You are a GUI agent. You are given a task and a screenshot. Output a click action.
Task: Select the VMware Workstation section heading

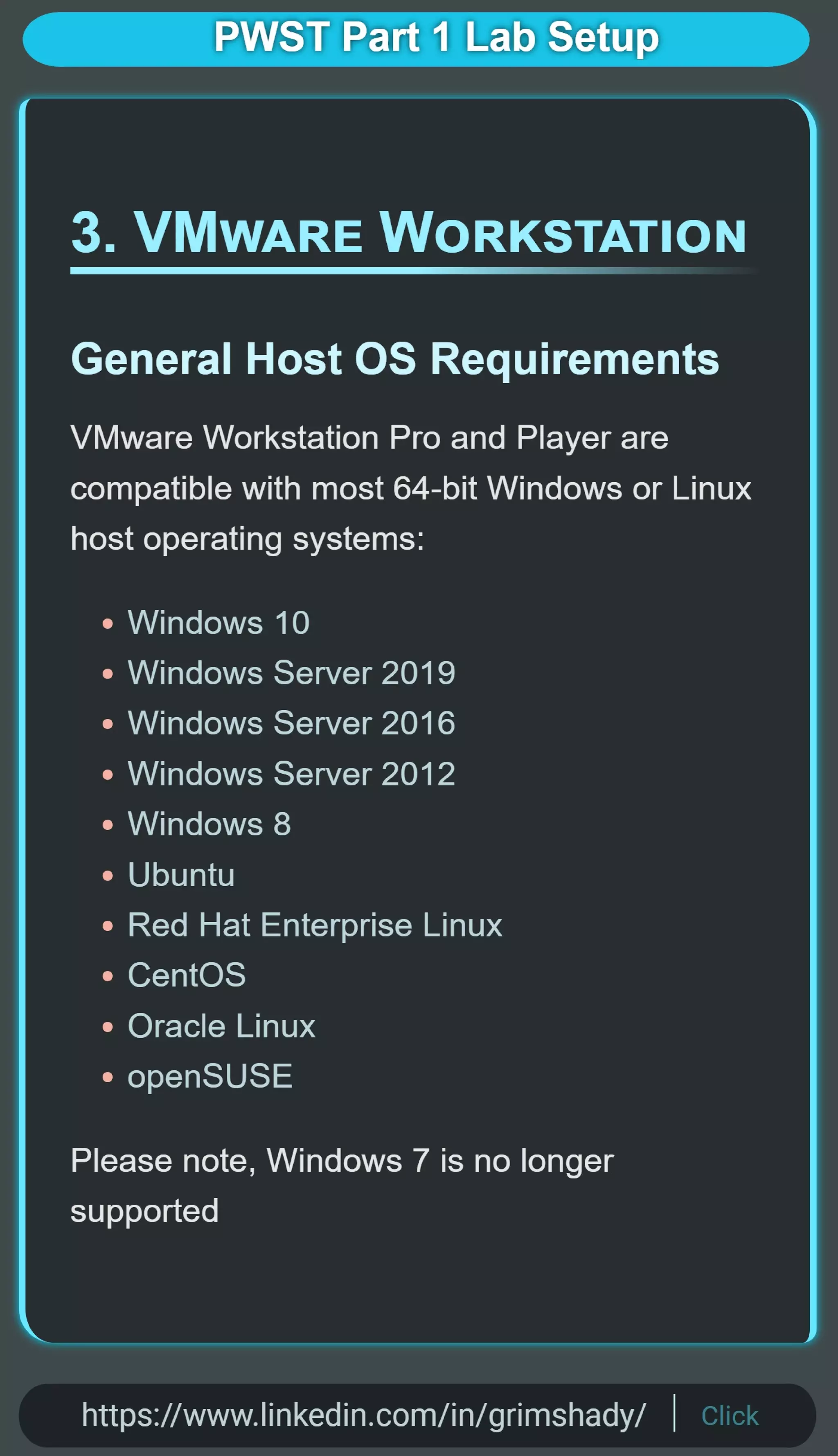409,233
